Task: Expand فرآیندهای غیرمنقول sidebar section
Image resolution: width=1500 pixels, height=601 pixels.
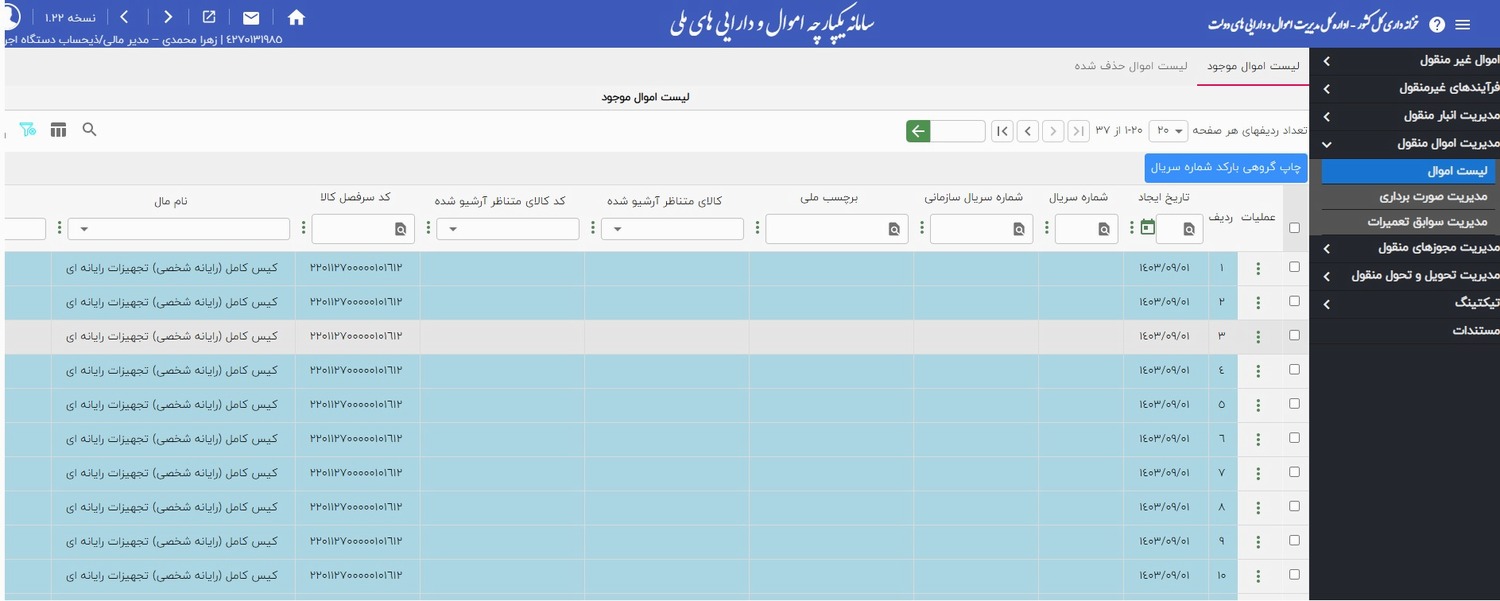Action: click(1404, 88)
